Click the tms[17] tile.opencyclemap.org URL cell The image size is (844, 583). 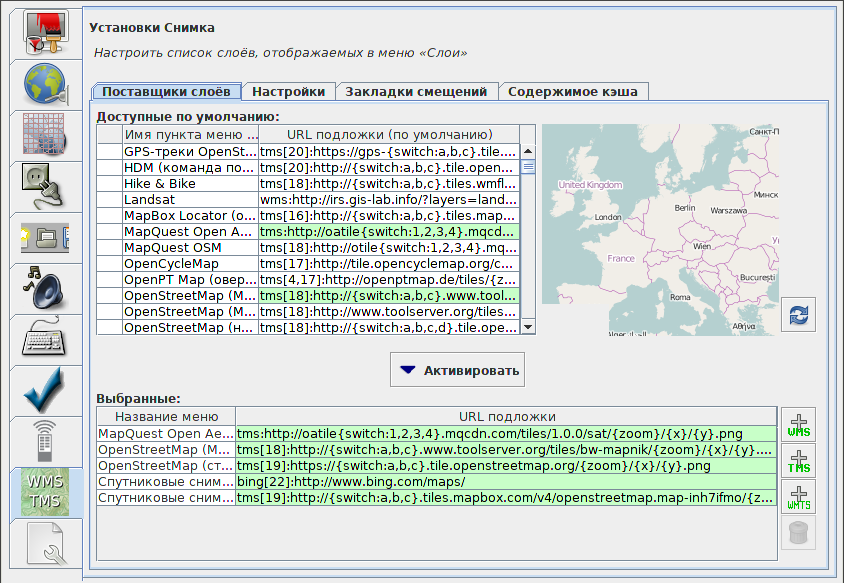point(389,263)
